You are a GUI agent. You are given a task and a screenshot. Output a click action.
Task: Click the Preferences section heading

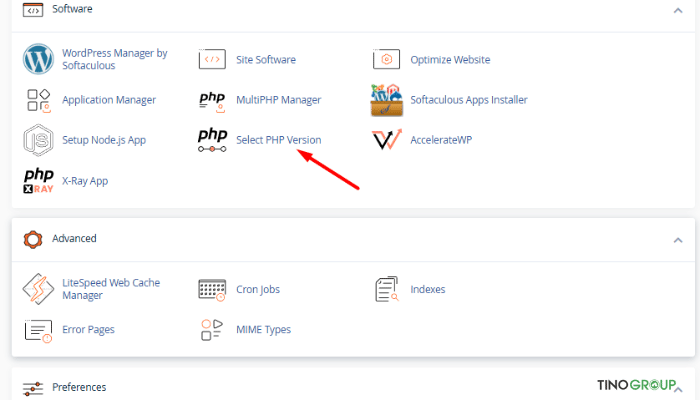79,387
